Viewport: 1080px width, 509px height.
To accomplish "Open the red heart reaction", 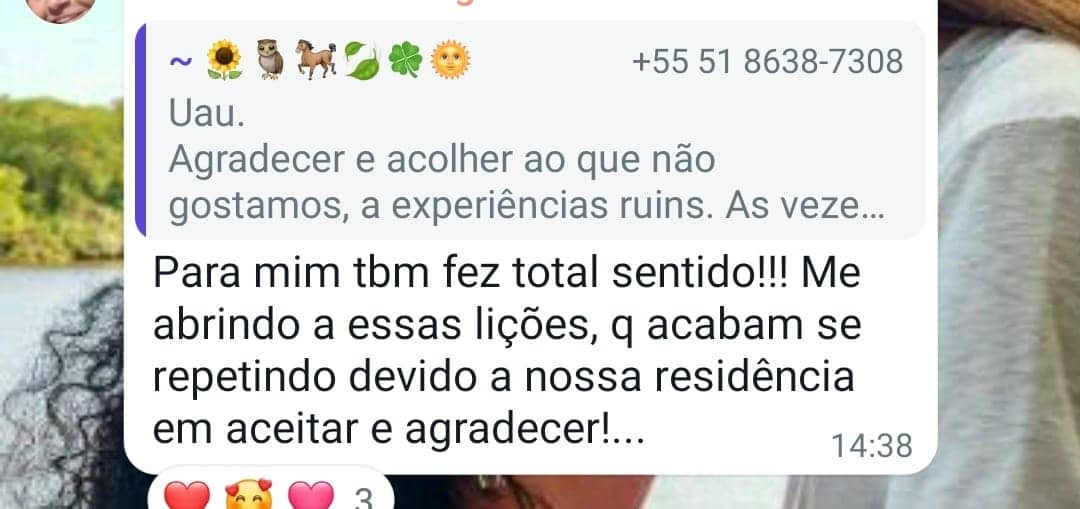I will click(x=187, y=495).
